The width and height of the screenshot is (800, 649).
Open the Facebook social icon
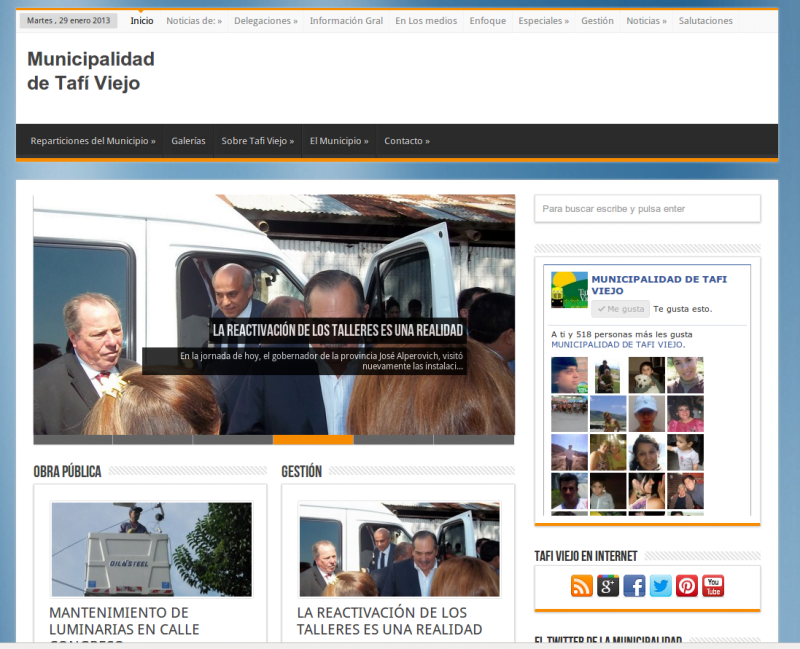click(x=634, y=586)
